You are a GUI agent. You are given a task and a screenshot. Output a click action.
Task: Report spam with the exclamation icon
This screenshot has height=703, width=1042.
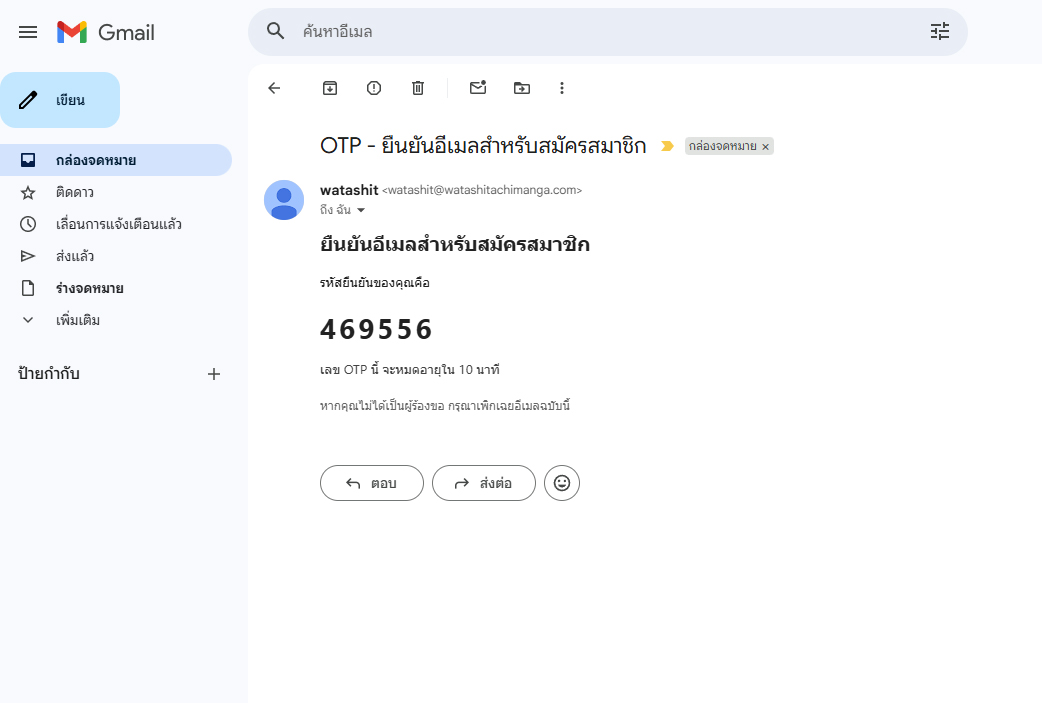point(374,88)
